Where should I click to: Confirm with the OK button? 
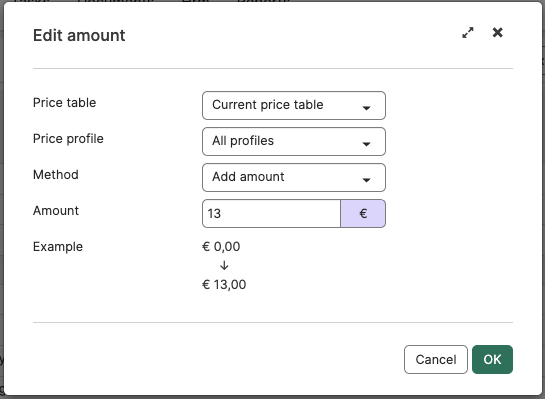point(492,359)
